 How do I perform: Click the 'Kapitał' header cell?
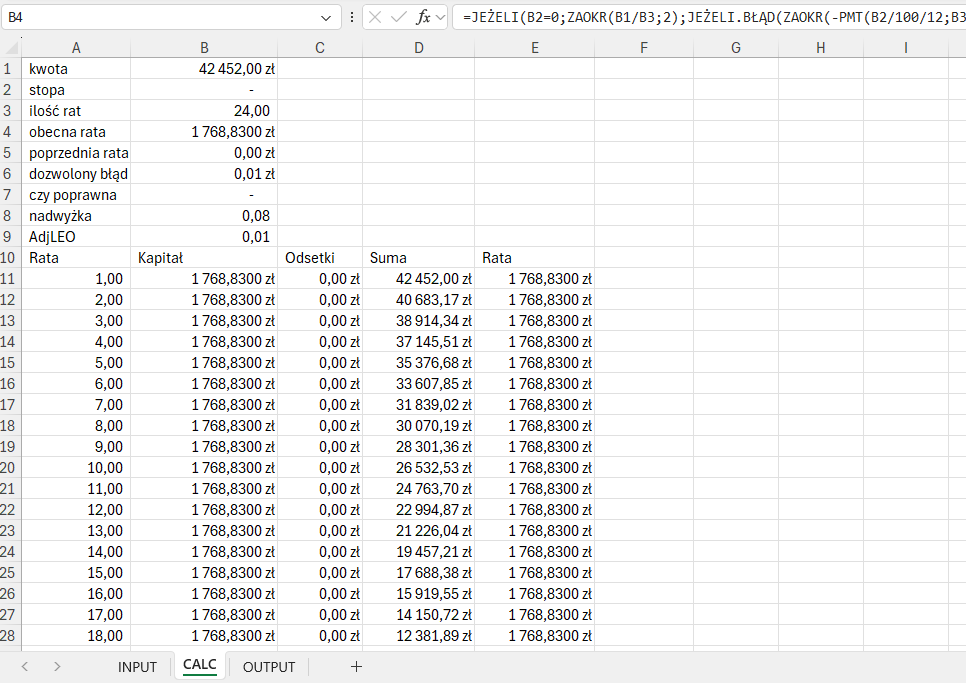click(204, 257)
